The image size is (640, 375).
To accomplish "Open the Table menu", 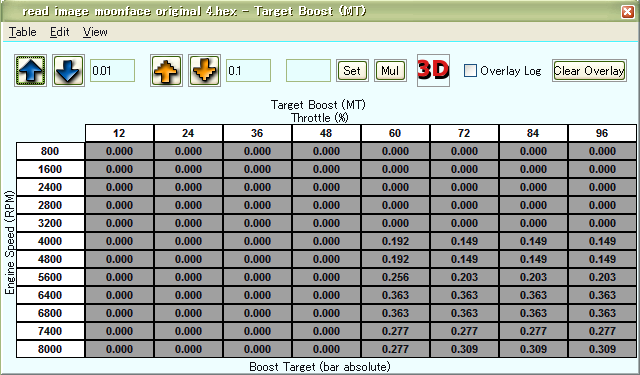I will point(22,32).
